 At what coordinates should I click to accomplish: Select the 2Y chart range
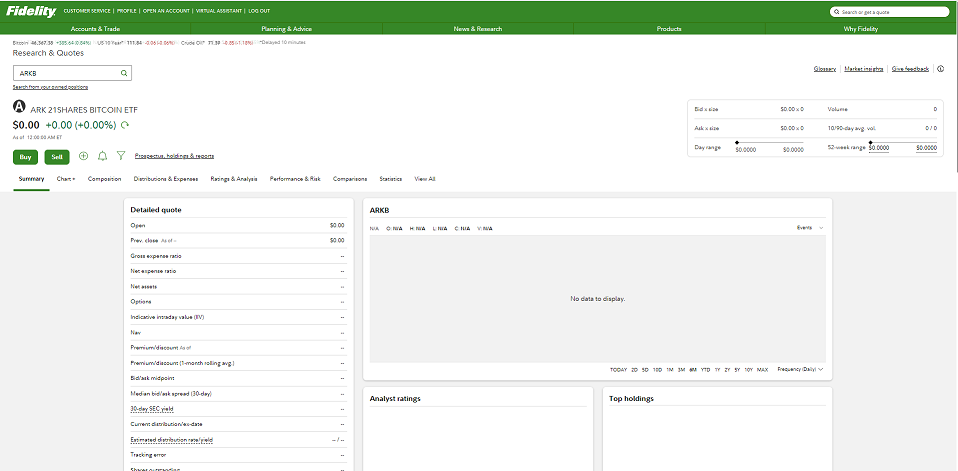727,370
